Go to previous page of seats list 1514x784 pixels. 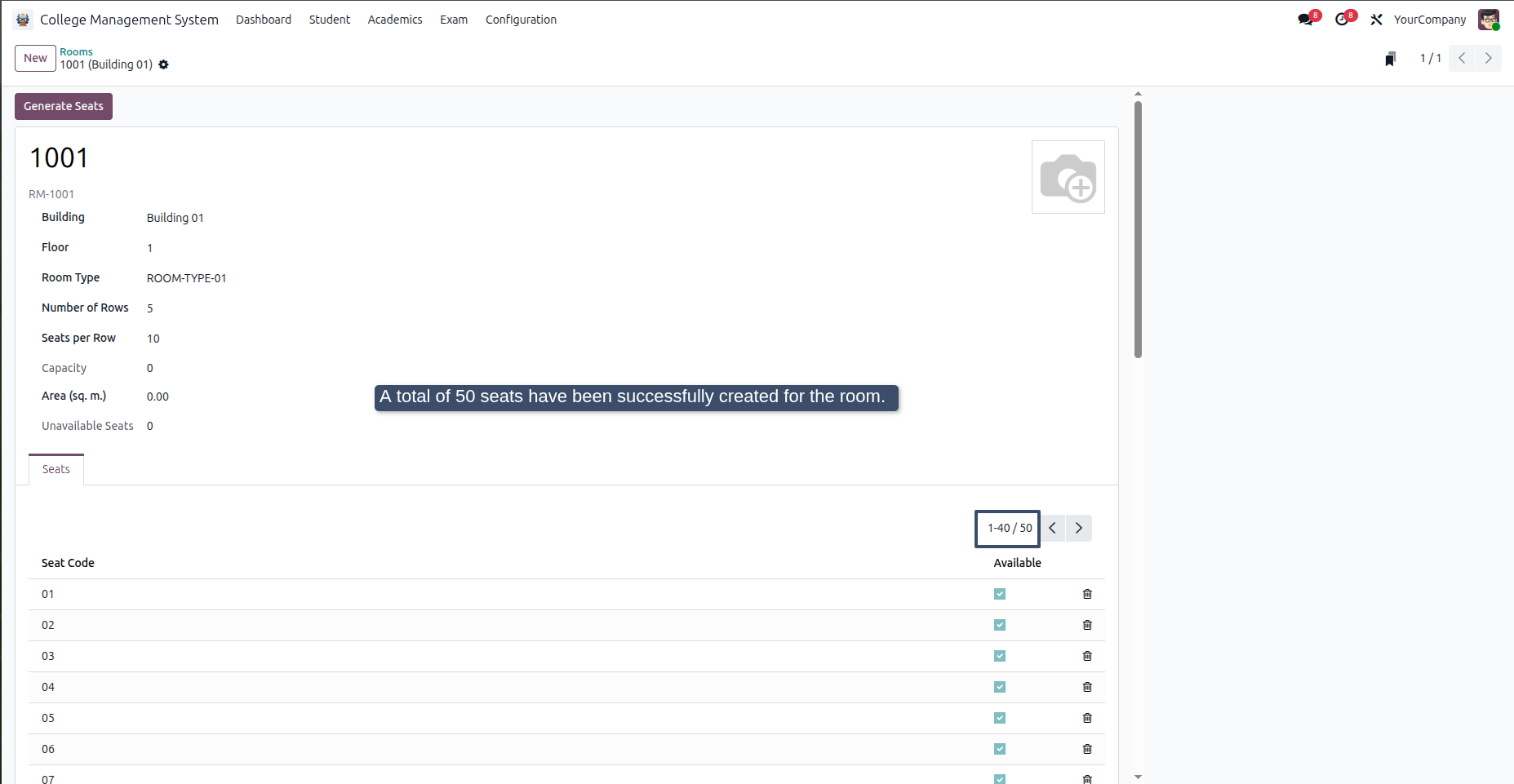pos(1053,528)
